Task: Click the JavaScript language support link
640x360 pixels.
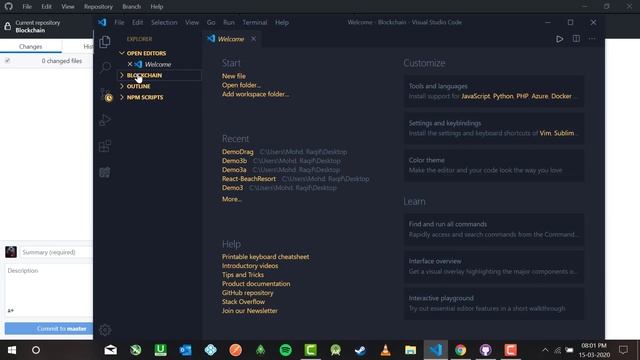Action: click(476, 96)
